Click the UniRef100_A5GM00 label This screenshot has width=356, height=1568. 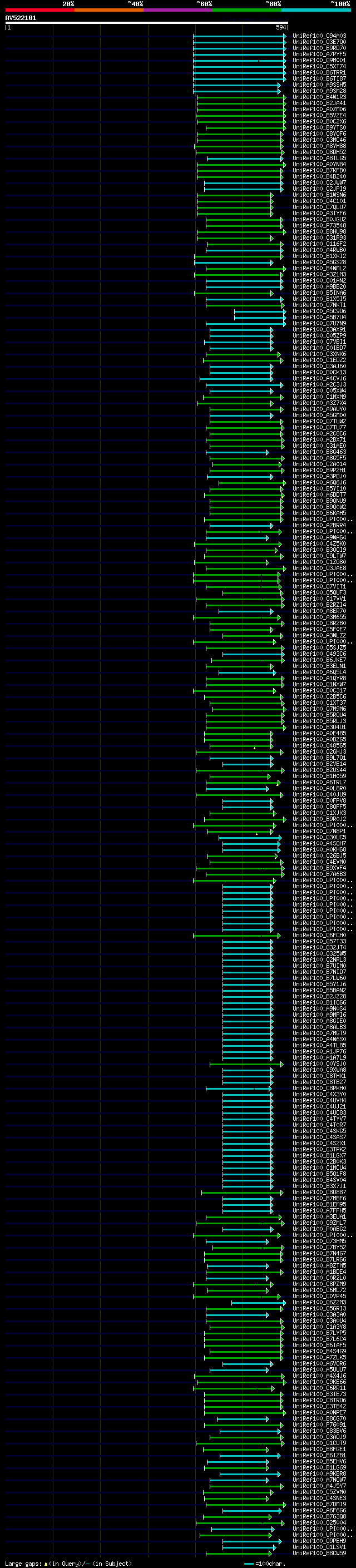(319, 415)
